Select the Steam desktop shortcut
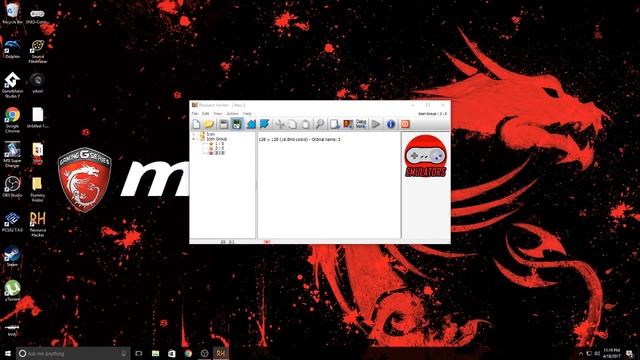Screen dimensions: 640x360 click(12, 256)
